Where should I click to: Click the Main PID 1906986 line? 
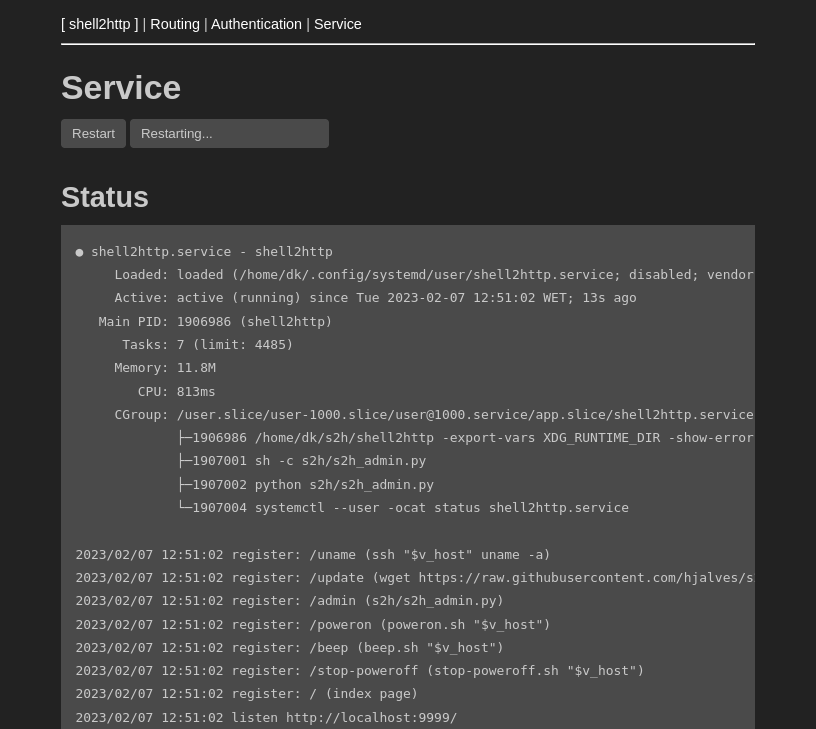click(215, 322)
